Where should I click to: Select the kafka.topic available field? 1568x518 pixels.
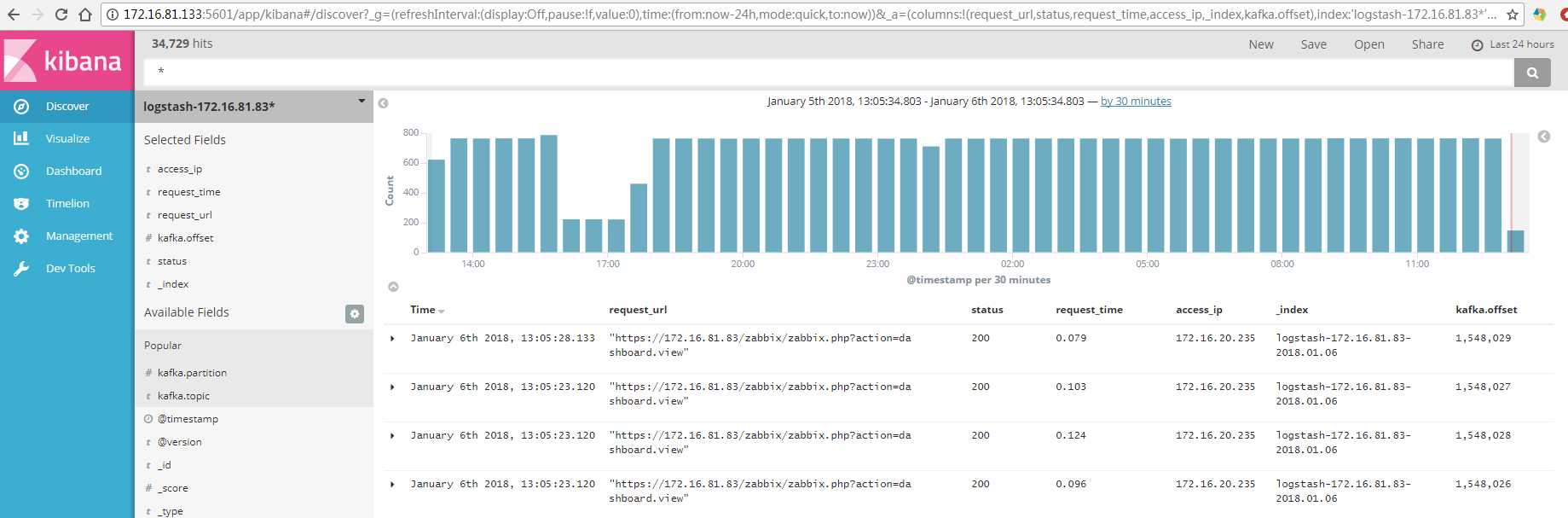click(x=183, y=396)
